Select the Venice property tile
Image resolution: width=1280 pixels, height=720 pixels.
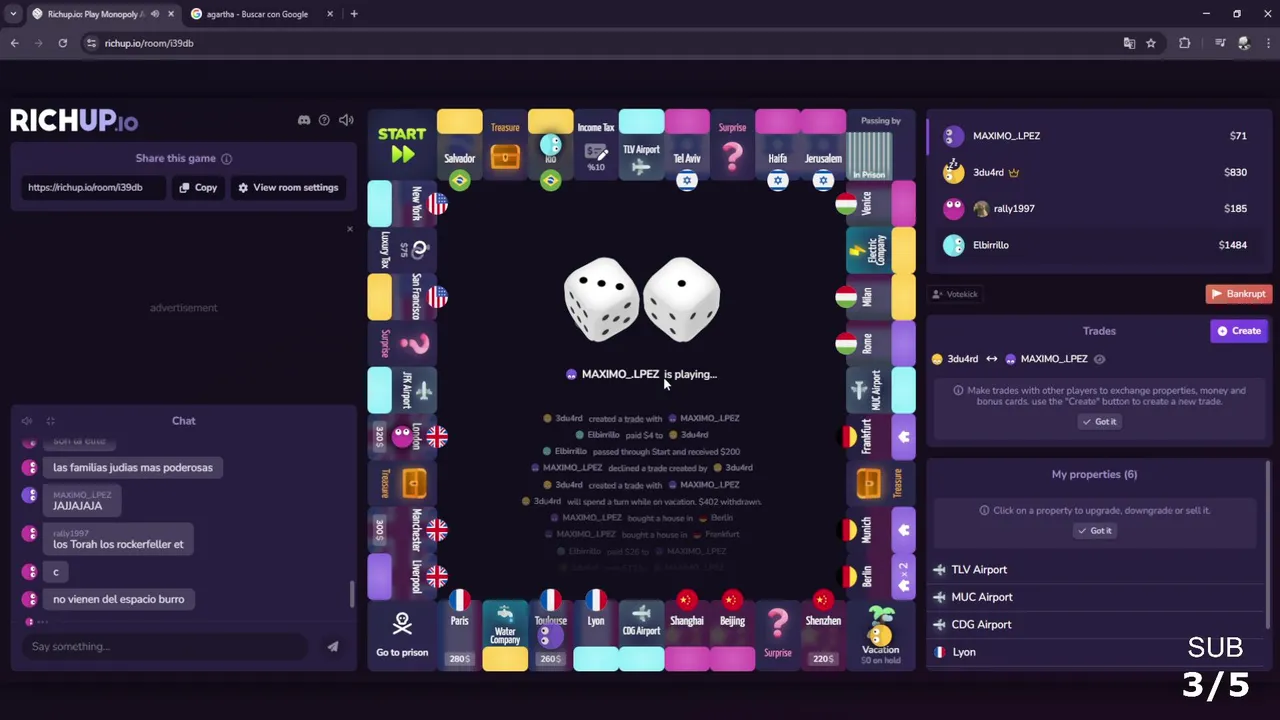pyautogui.click(x=881, y=204)
